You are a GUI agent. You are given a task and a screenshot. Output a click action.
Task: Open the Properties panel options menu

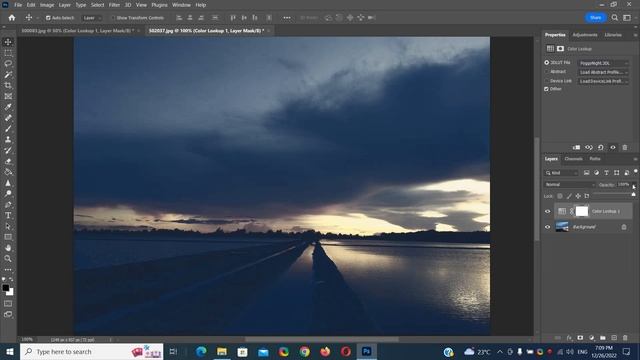click(635, 35)
